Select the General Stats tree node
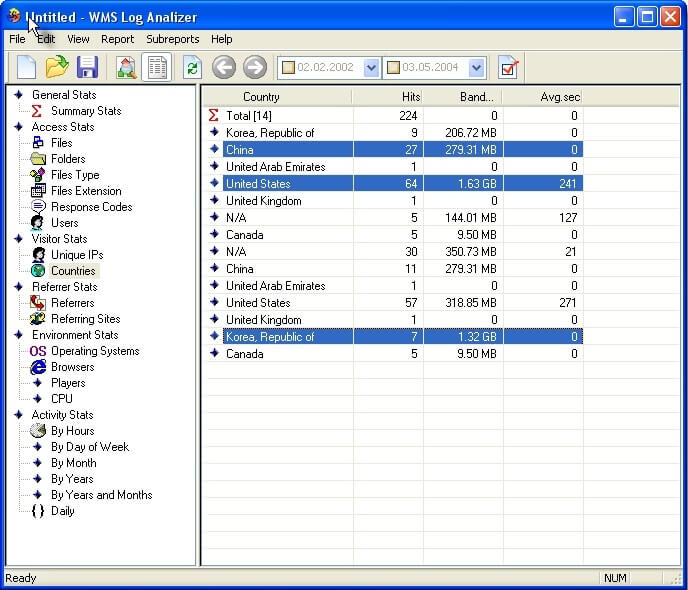688x590 pixels. [64, 95]
